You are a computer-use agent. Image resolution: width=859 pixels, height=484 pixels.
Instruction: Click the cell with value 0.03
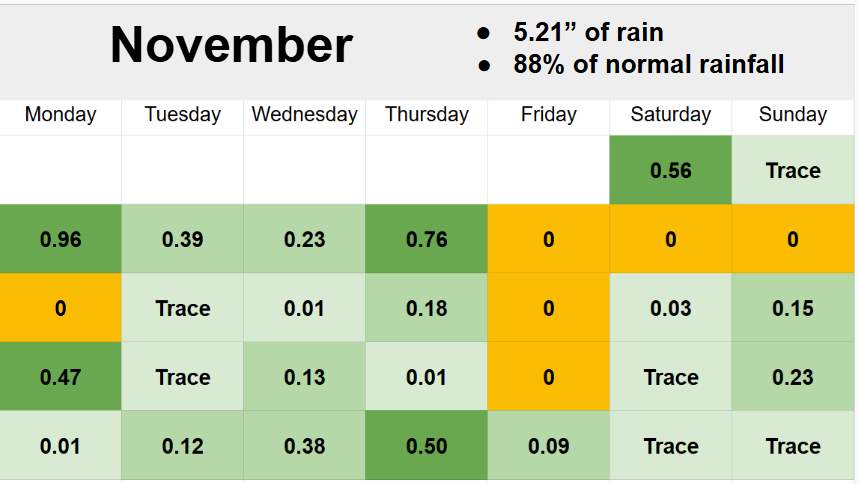(x=671, y=308)
